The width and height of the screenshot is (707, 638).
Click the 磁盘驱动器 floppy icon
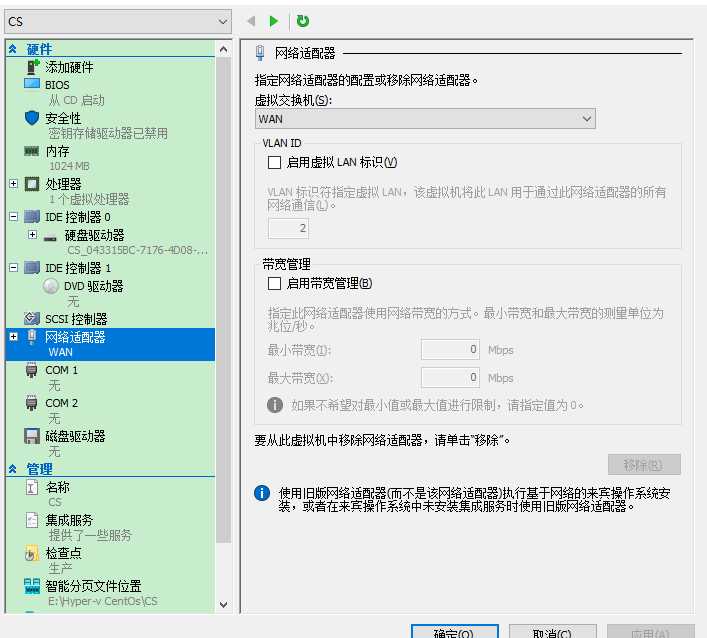click(32, 436)
